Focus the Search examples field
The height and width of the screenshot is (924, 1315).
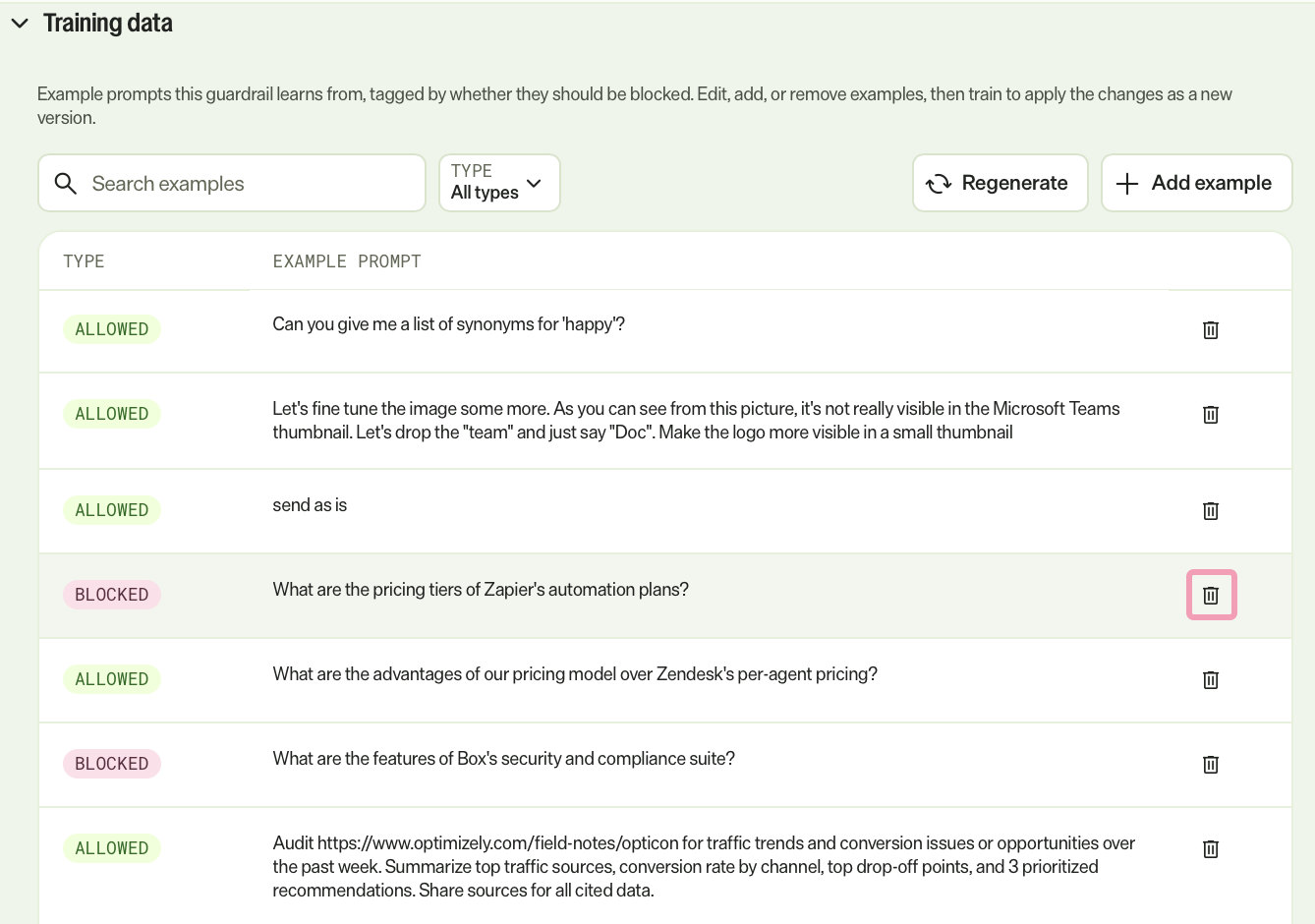[x=231, y=183]
